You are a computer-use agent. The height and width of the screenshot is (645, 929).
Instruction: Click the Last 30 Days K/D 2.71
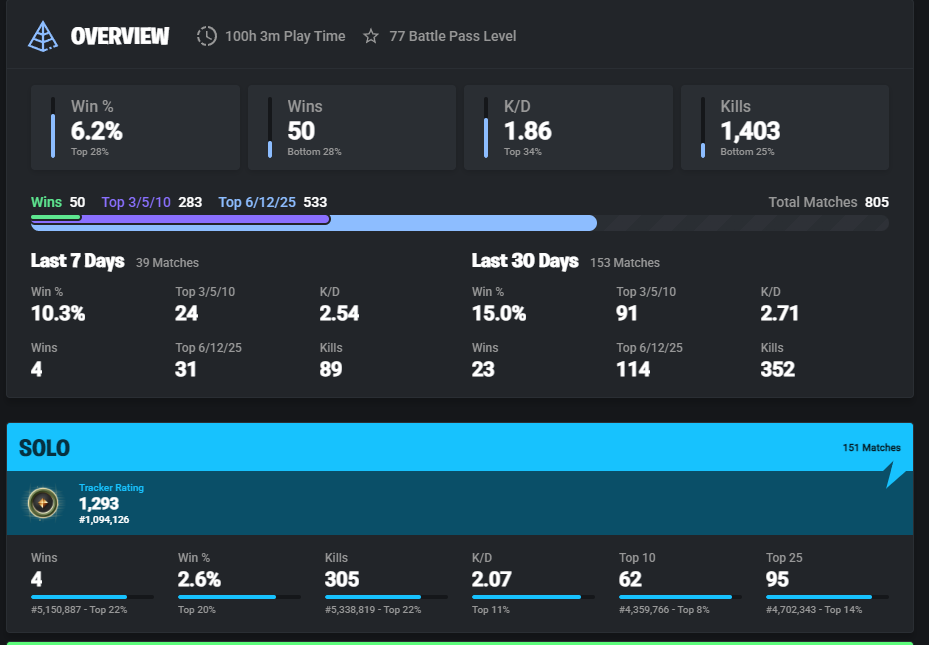(779, 313)
